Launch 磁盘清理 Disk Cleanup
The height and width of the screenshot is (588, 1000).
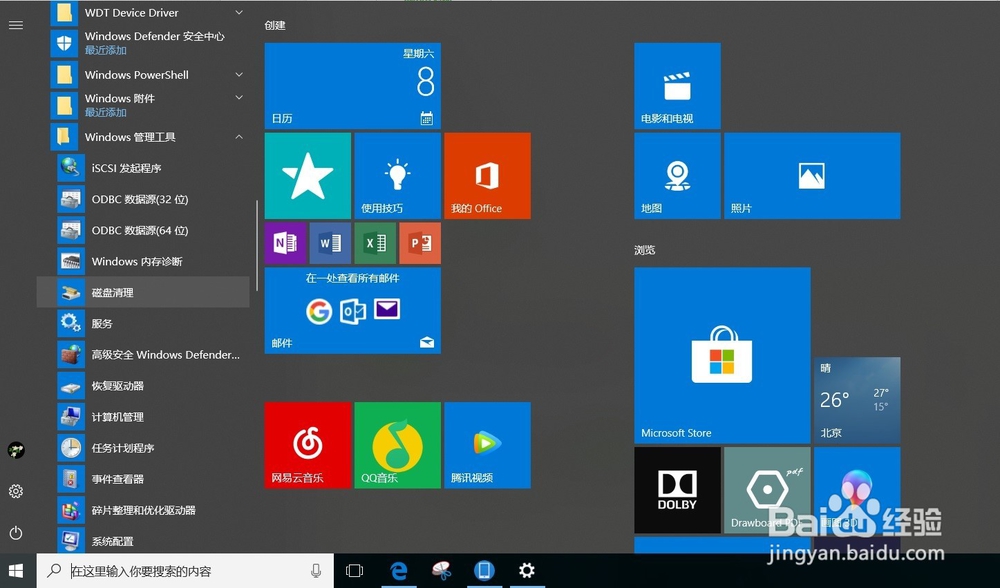(x=143, y=293)
